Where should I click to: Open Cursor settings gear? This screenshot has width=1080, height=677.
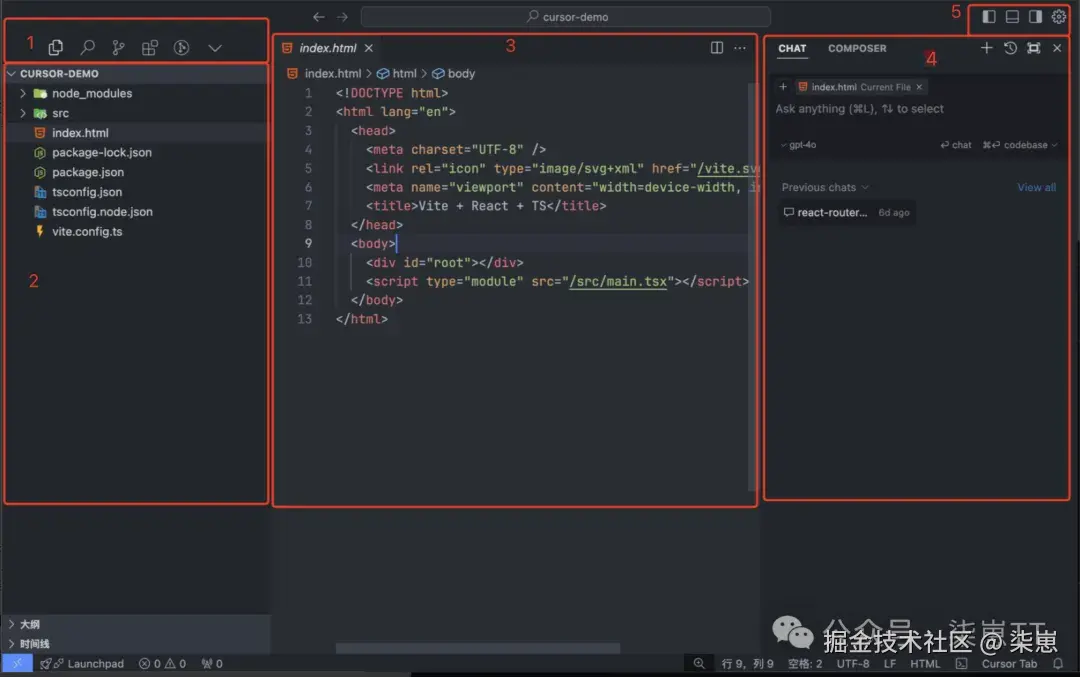[x=1059, y=17]
